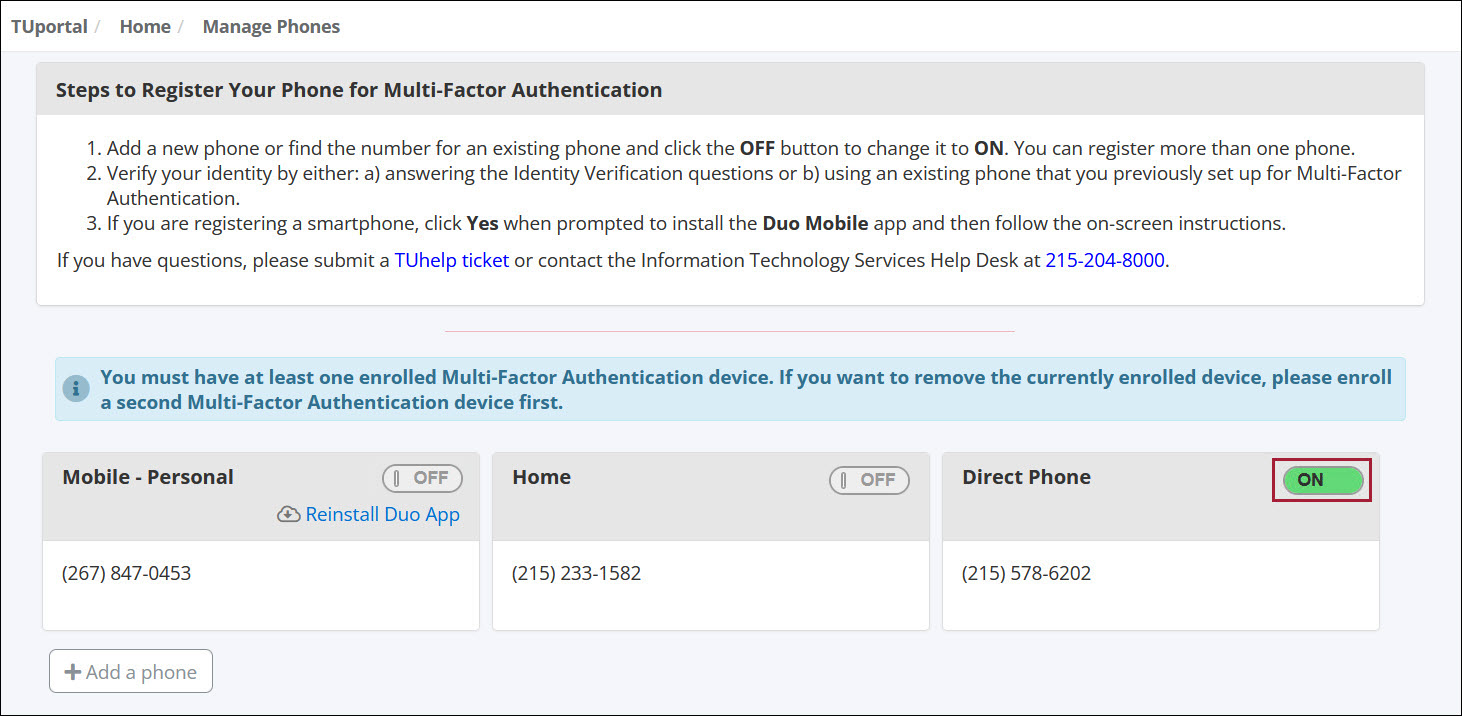Open the Reinstall Duo App link

pos(381,514)
